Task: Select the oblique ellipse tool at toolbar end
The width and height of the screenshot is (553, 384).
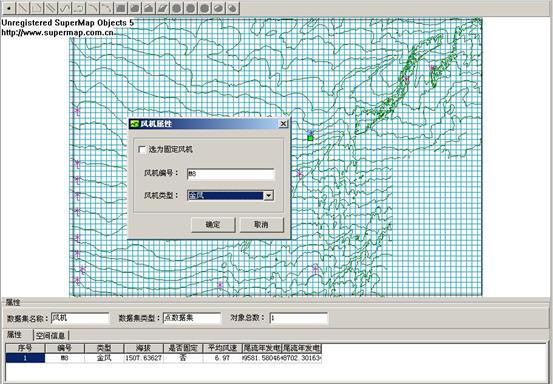Action: 232,8
